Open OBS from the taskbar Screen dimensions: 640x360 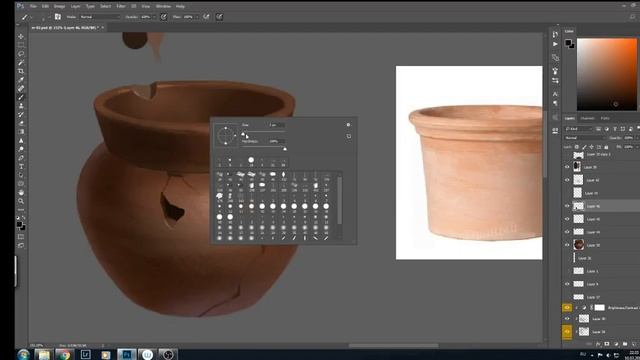168,354
